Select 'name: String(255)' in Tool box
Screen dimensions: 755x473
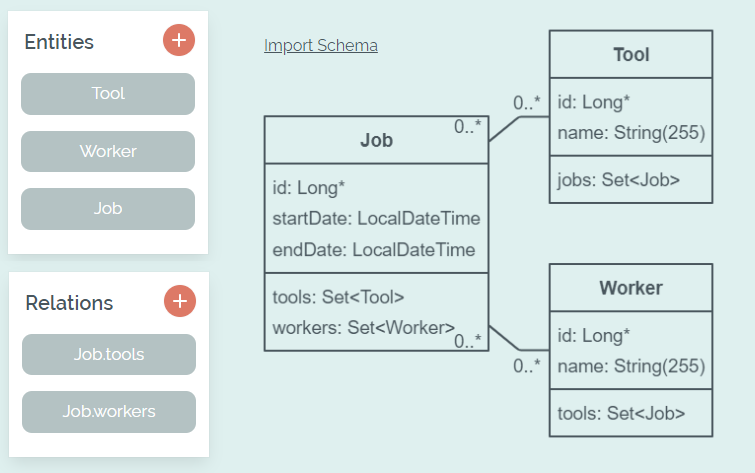(631, 132)
